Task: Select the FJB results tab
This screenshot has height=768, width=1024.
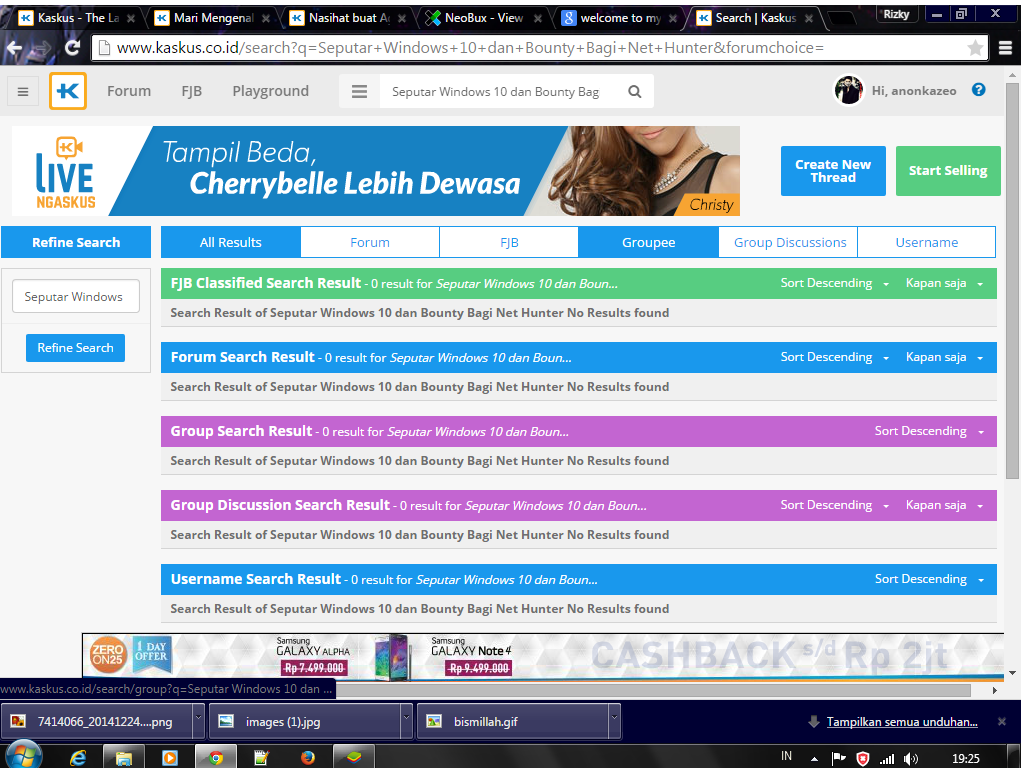Action: pyautogui.click(x=509, y=242)
